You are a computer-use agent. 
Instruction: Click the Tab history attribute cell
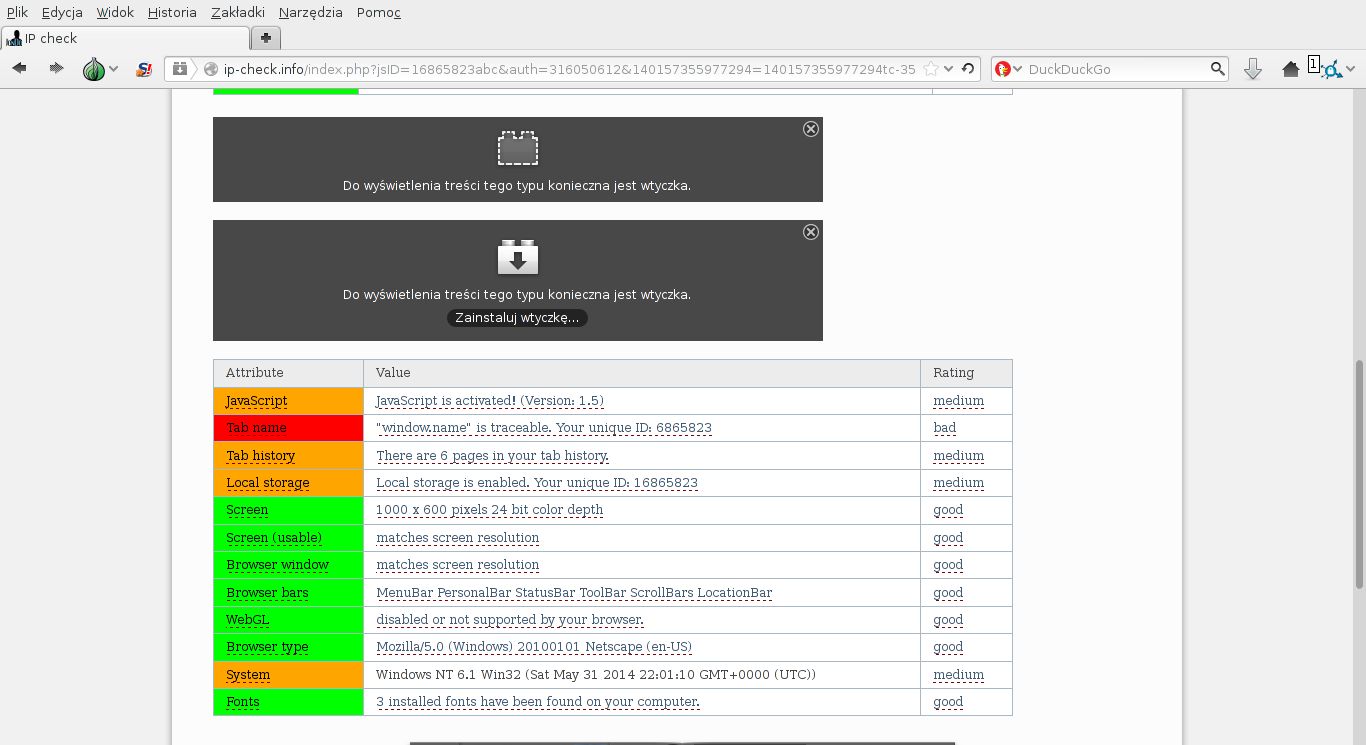point(288,456)
